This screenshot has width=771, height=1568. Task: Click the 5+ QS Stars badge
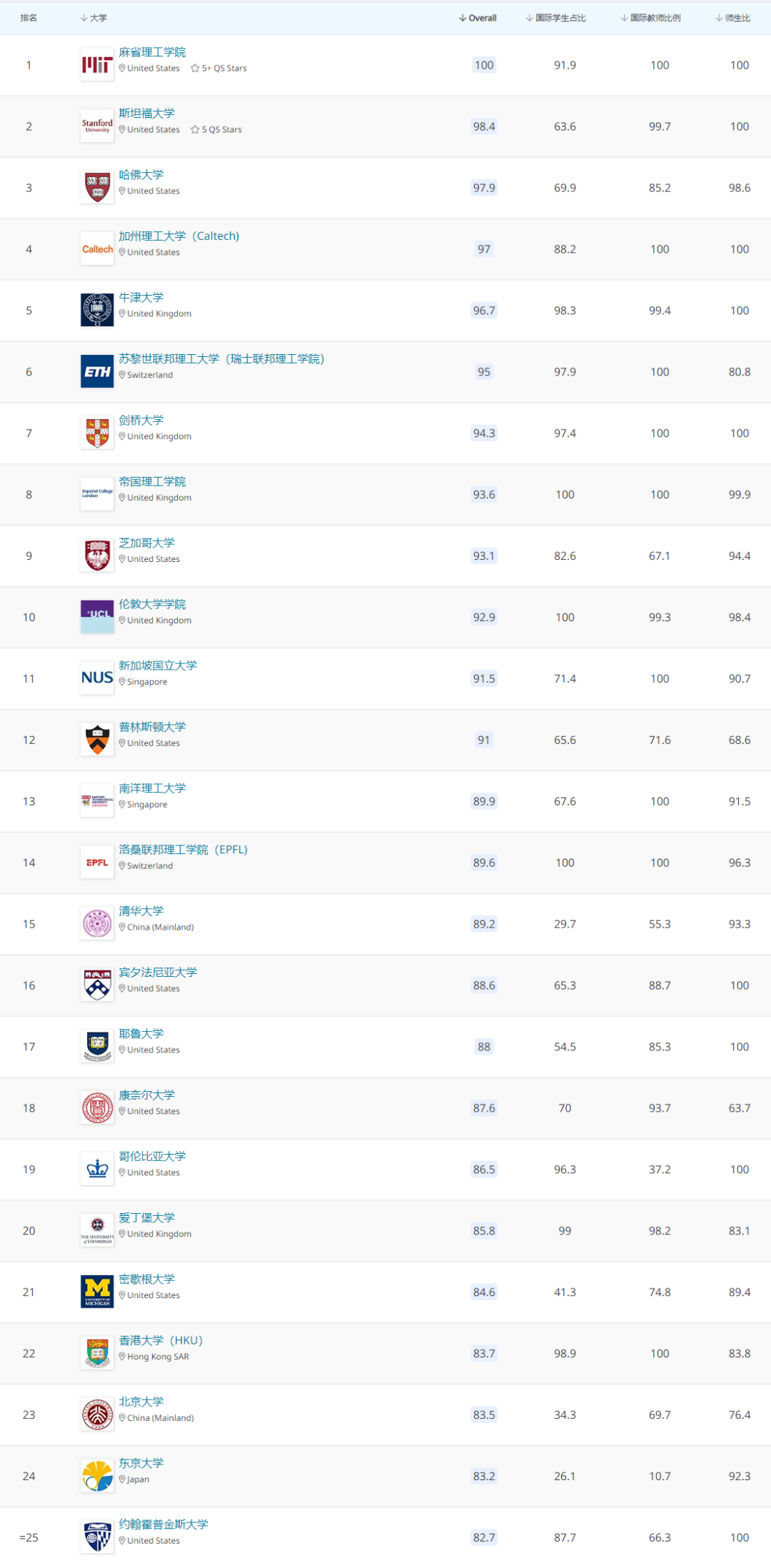pyautogui.click(x=218, y=69)
